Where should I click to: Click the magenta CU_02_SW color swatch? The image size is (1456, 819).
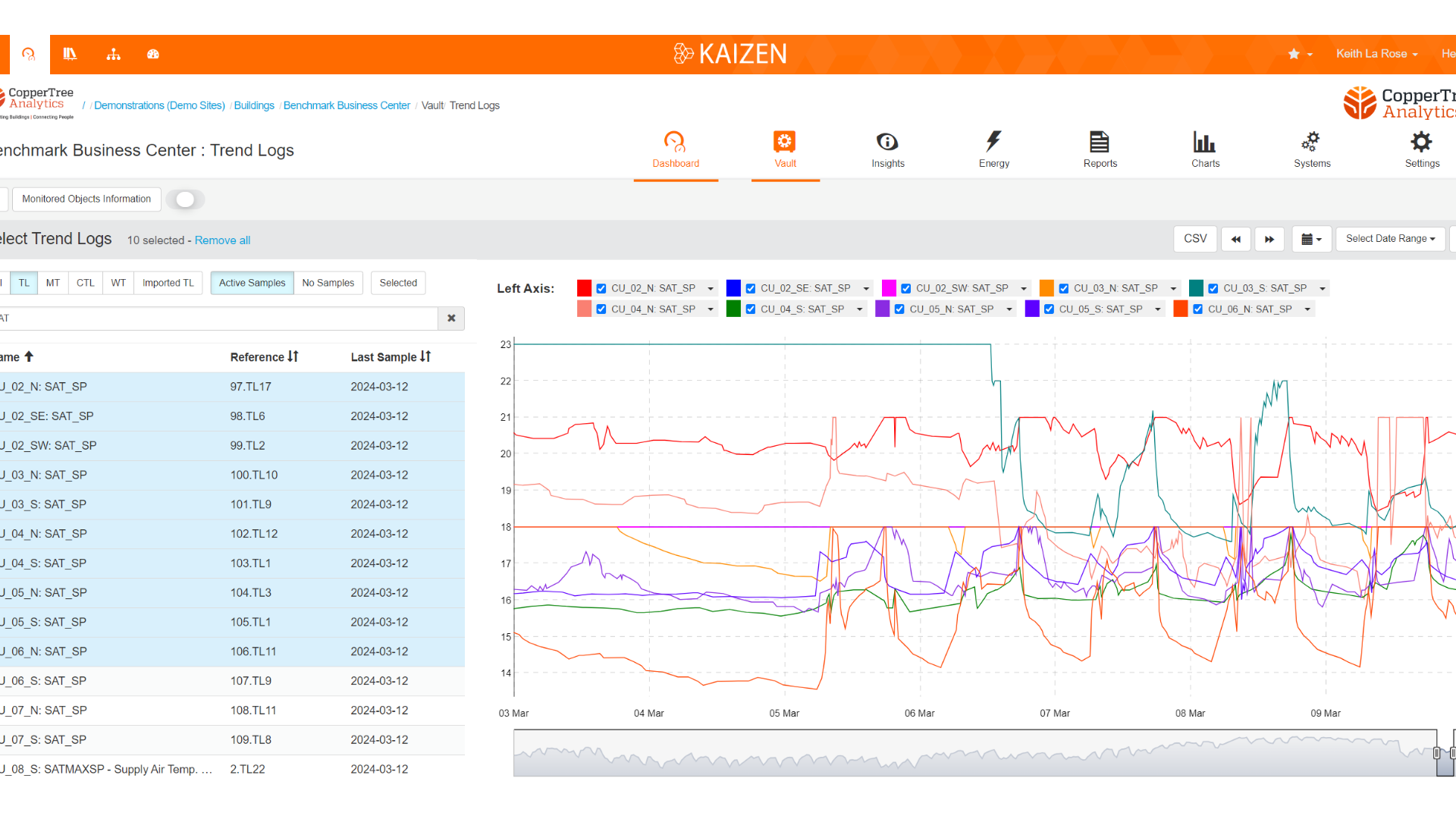tap(889, 288)
